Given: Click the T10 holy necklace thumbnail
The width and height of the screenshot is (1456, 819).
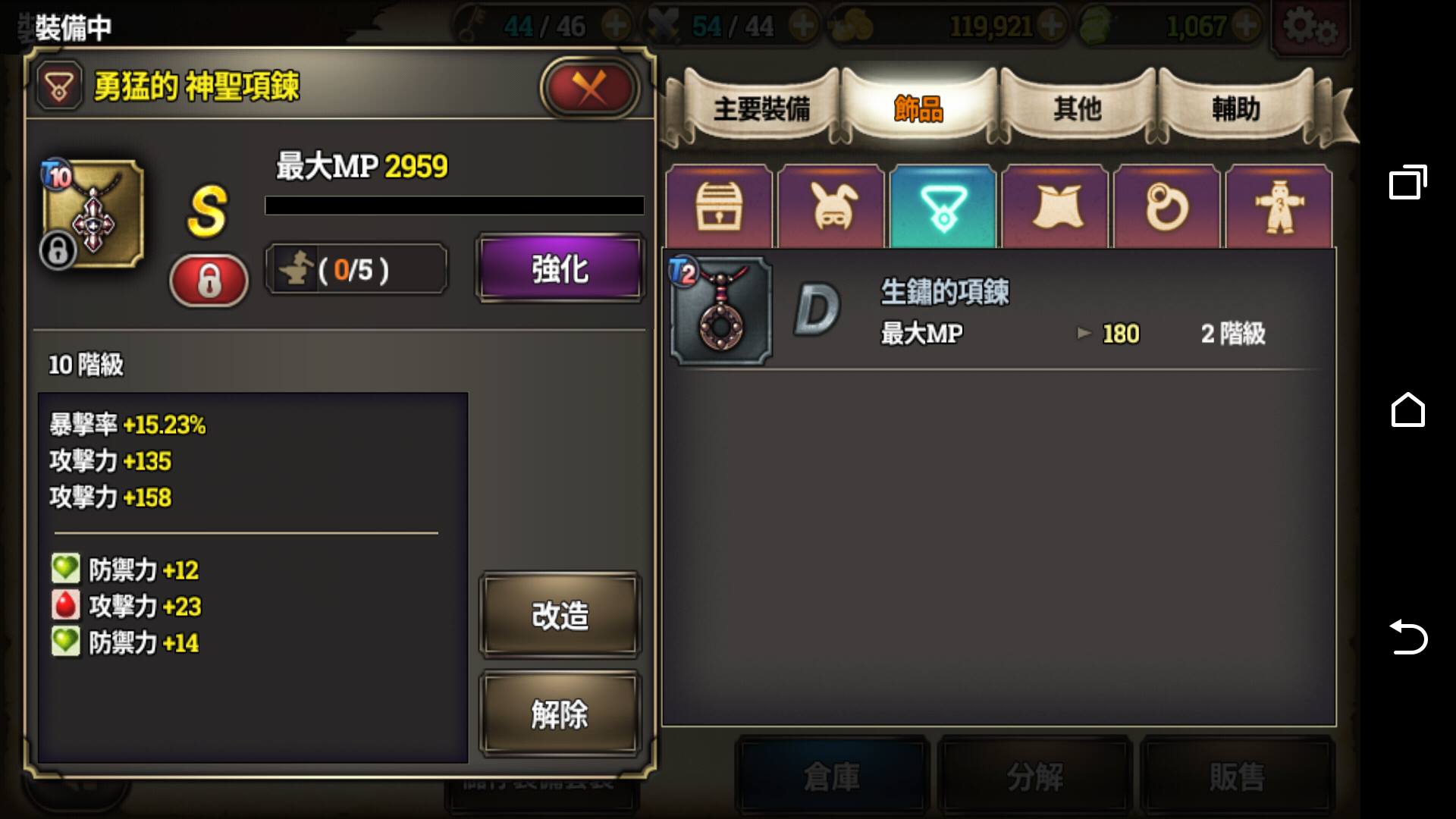Looking at the screenshot, I should point(93,214).
